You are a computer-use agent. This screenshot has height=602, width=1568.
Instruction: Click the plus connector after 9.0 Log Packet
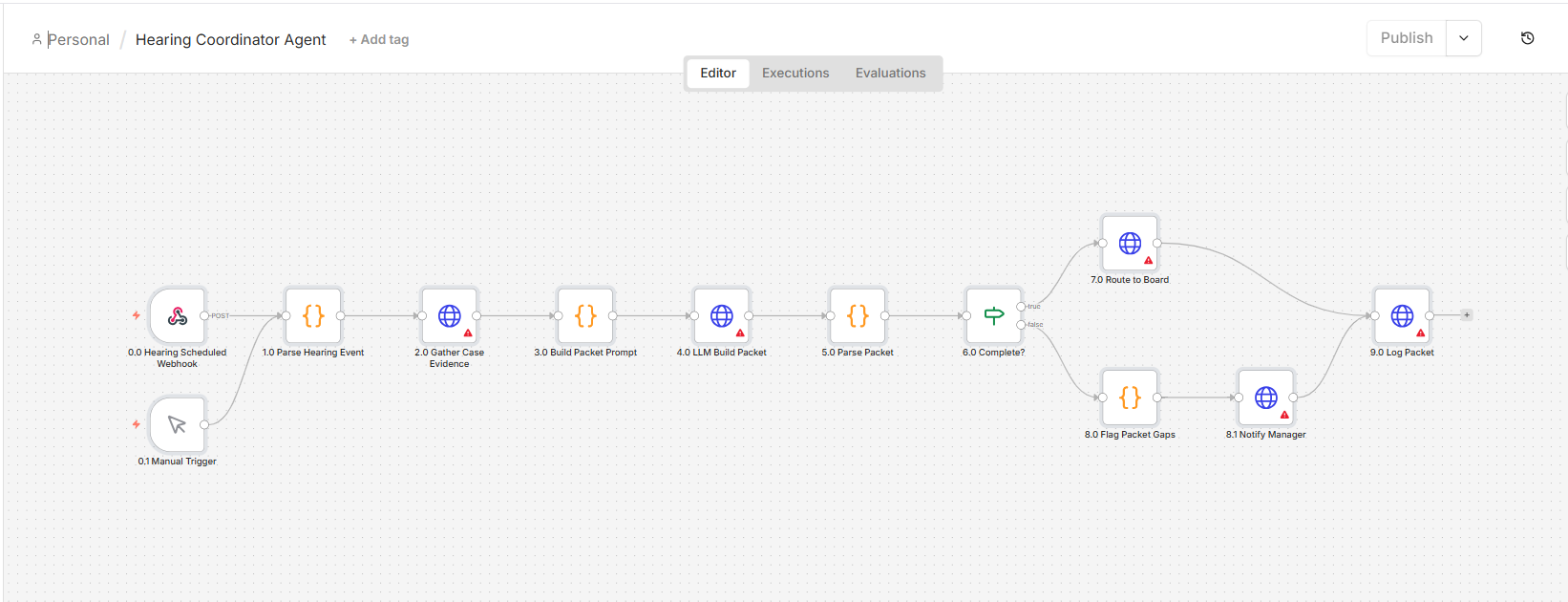(x=1467, y=315)
